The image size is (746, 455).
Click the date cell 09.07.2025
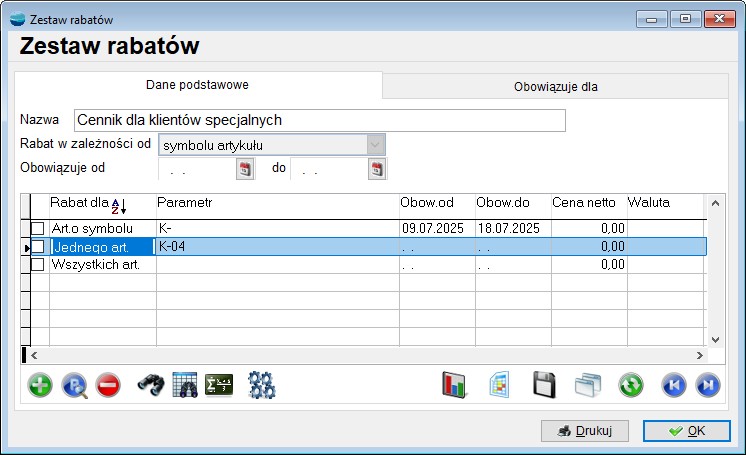point(437,228)
